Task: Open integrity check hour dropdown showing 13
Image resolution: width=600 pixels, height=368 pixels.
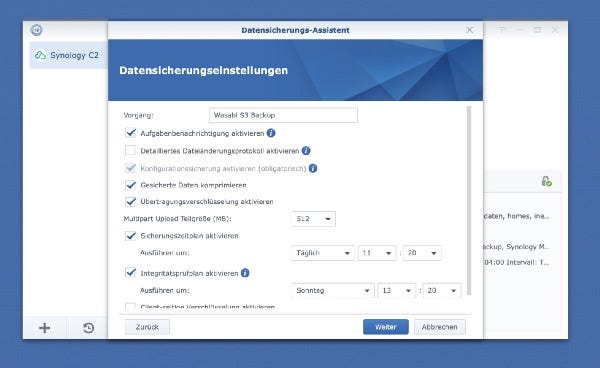Action: pos(396,291)
